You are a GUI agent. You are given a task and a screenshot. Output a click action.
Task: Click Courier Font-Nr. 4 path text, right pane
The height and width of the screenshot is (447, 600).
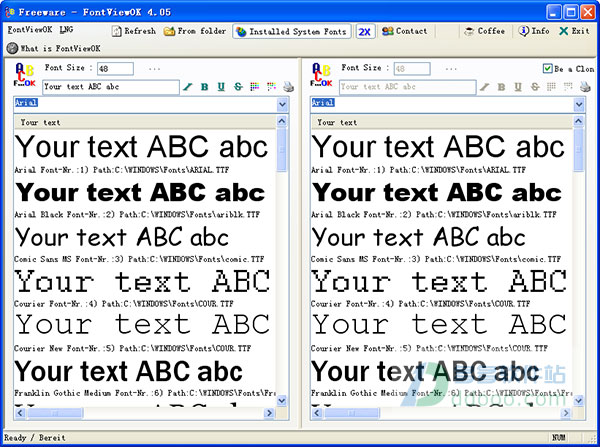click(x=420, y=304)
